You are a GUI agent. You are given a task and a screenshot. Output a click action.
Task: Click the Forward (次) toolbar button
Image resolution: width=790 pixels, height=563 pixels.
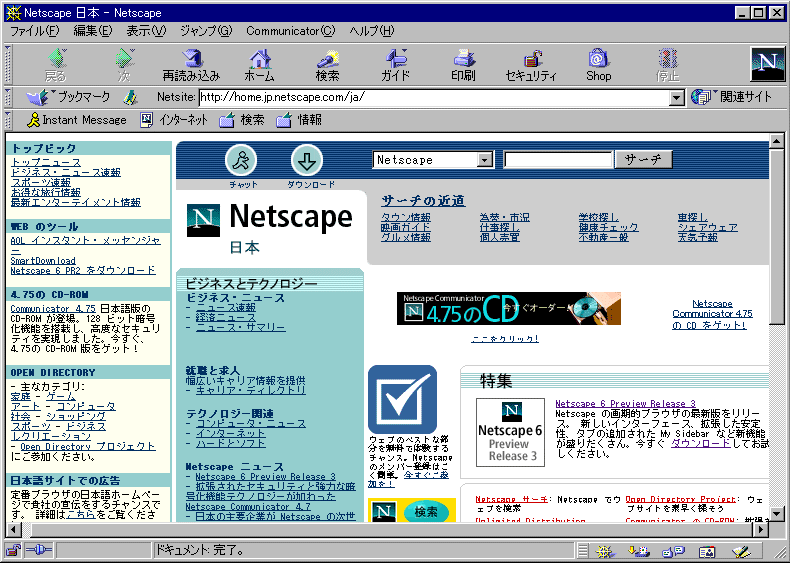[124, 65]
